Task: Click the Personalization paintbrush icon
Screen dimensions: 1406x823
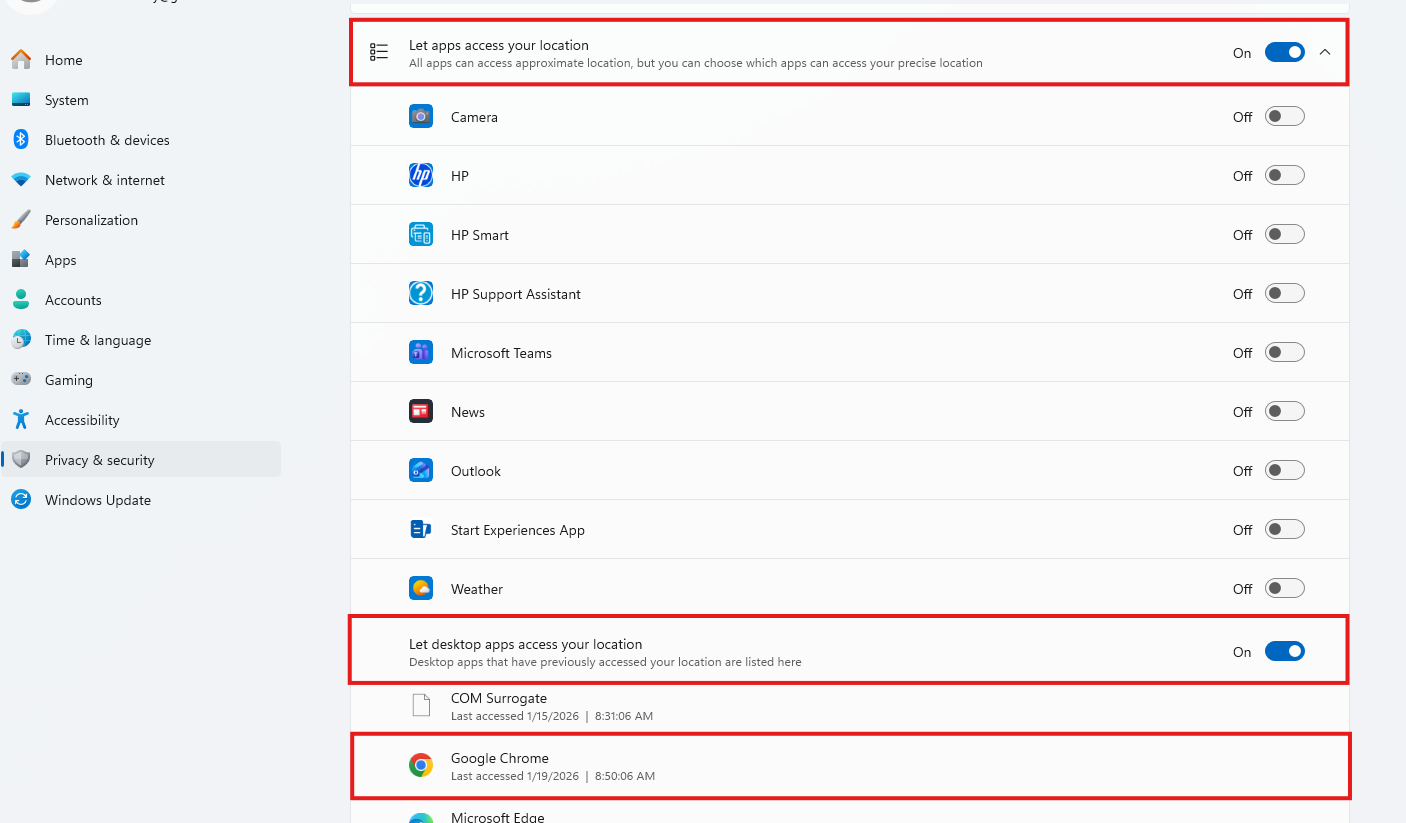Action: [x=21, y=220]
